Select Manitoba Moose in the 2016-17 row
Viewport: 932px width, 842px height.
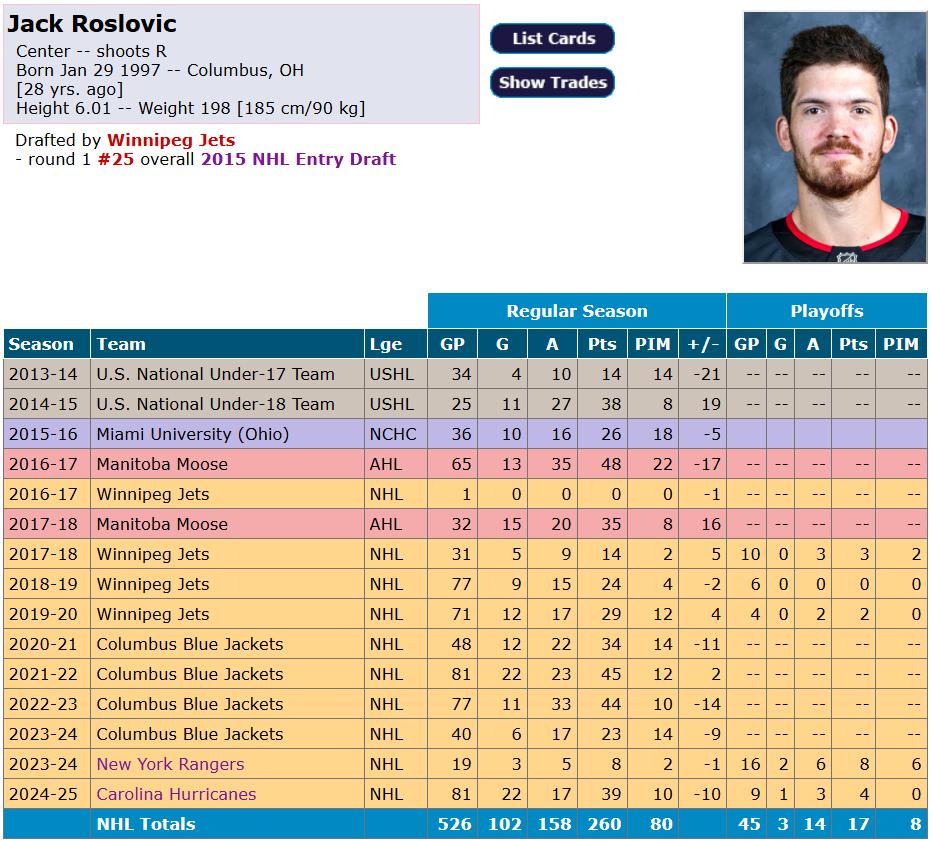point(227,464)
